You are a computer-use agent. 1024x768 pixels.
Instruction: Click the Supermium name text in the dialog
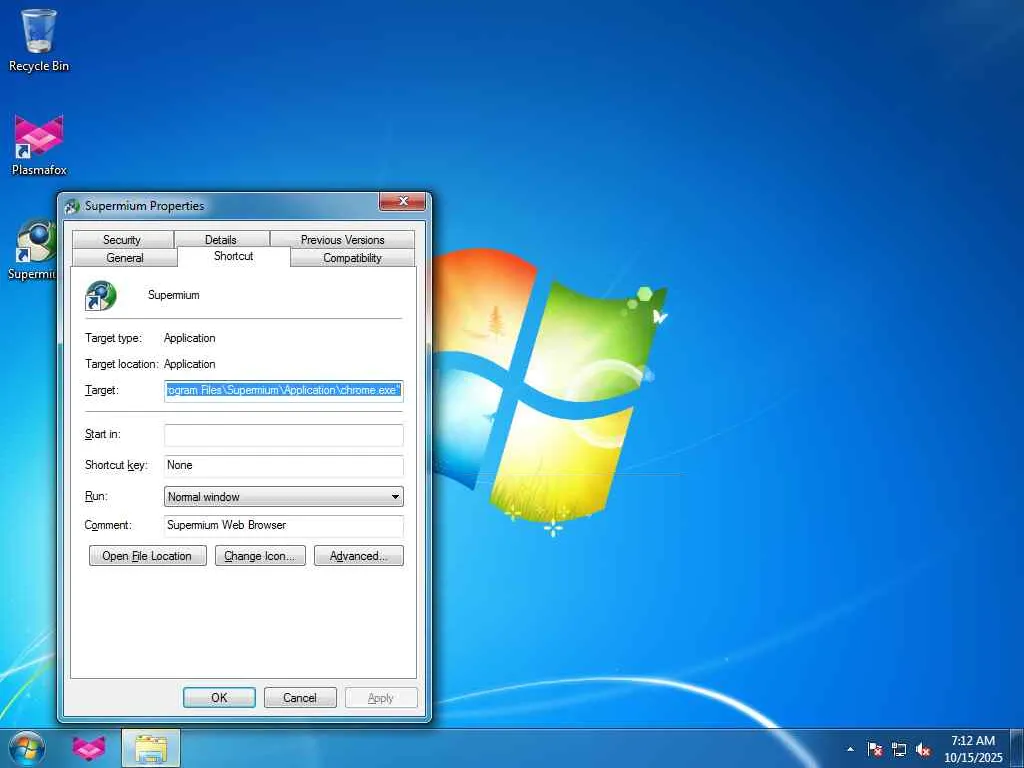(x=174, y=295)
